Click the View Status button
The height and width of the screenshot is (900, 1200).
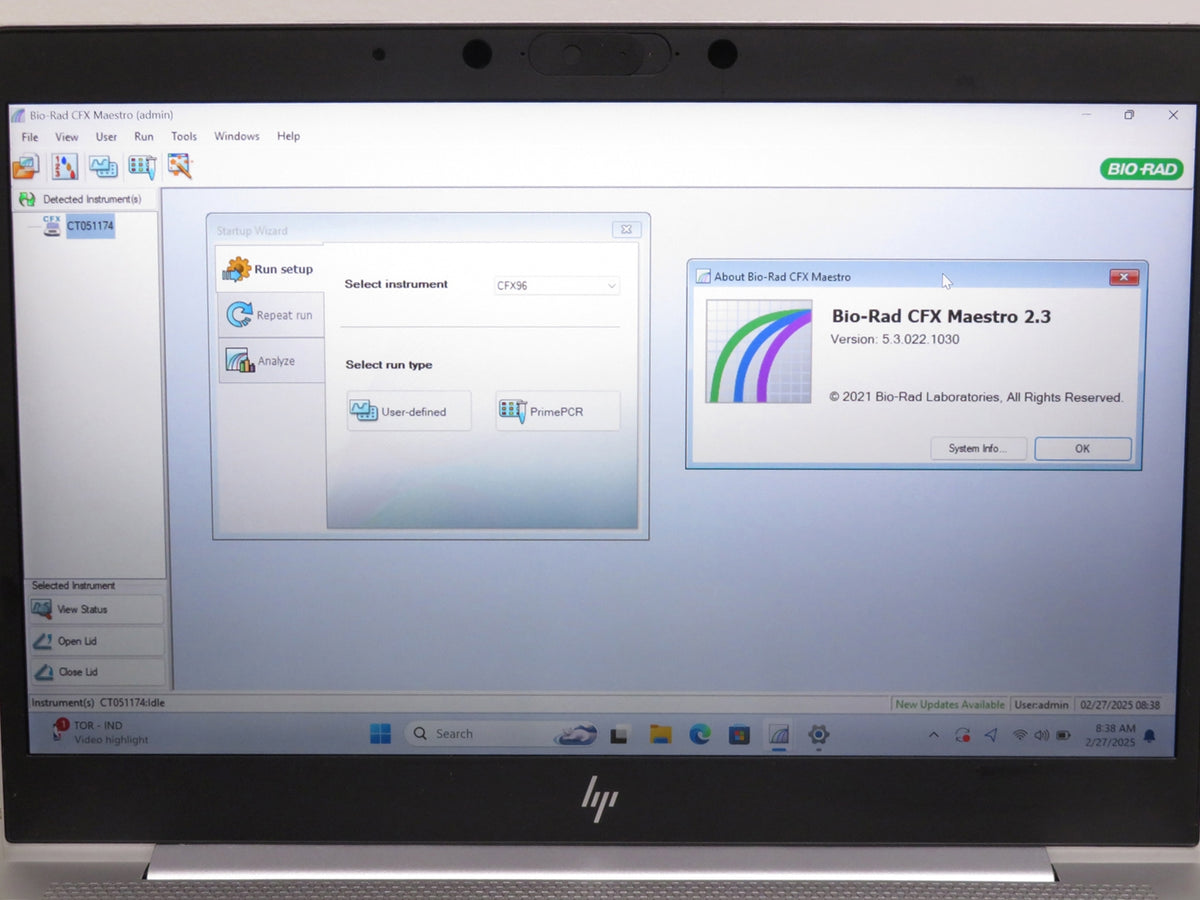pos(96,609)
